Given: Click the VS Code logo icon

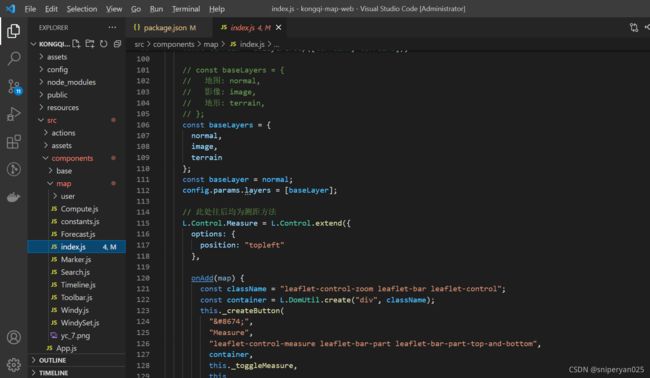Looking at the screenshot, I should coord(10,9).
